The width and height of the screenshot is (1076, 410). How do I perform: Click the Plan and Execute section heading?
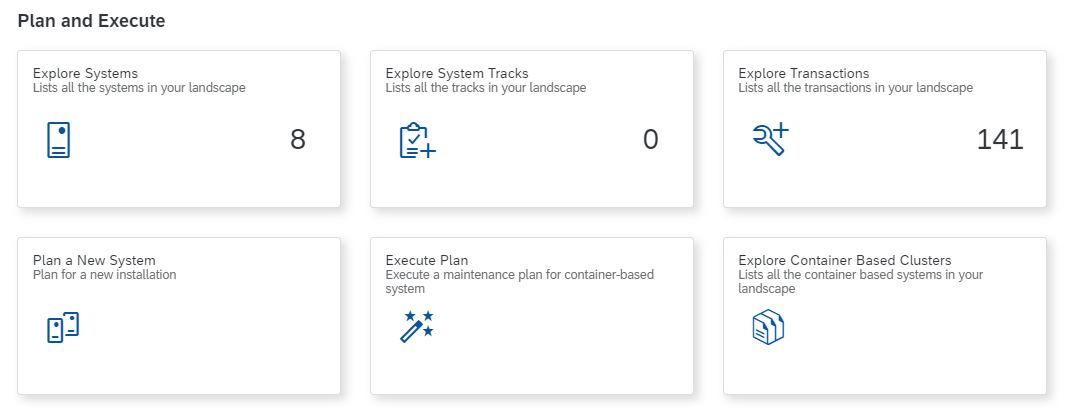(x=92, y=21)
